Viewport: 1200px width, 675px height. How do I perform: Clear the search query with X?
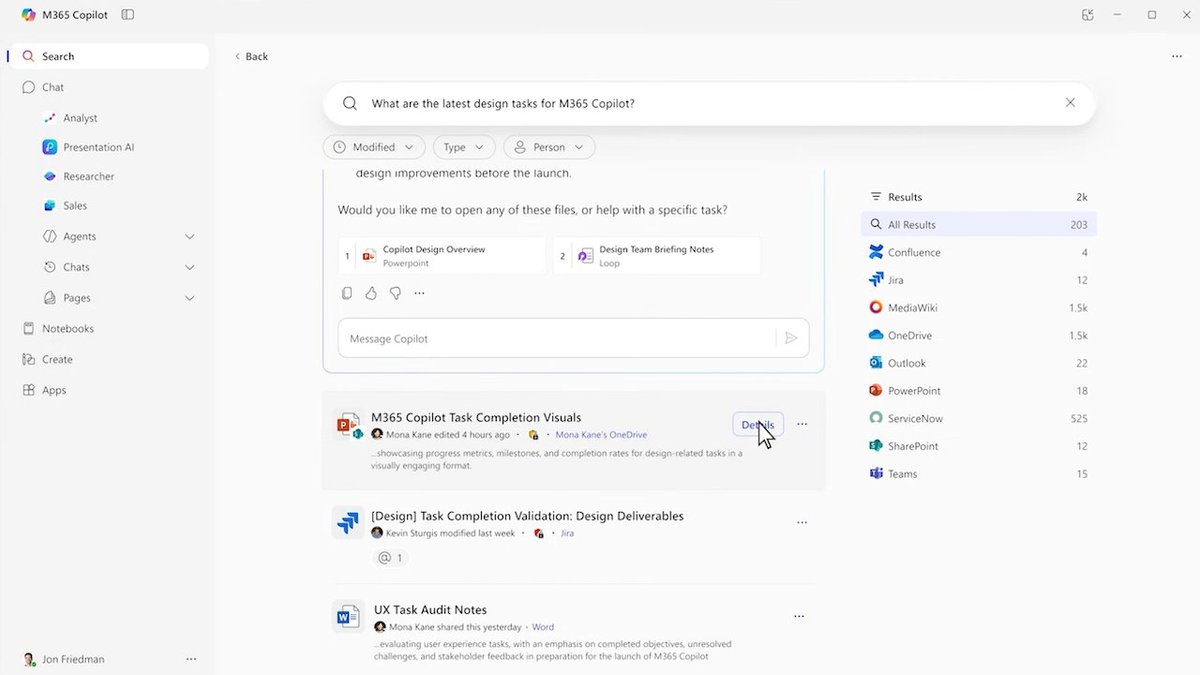1070,103
